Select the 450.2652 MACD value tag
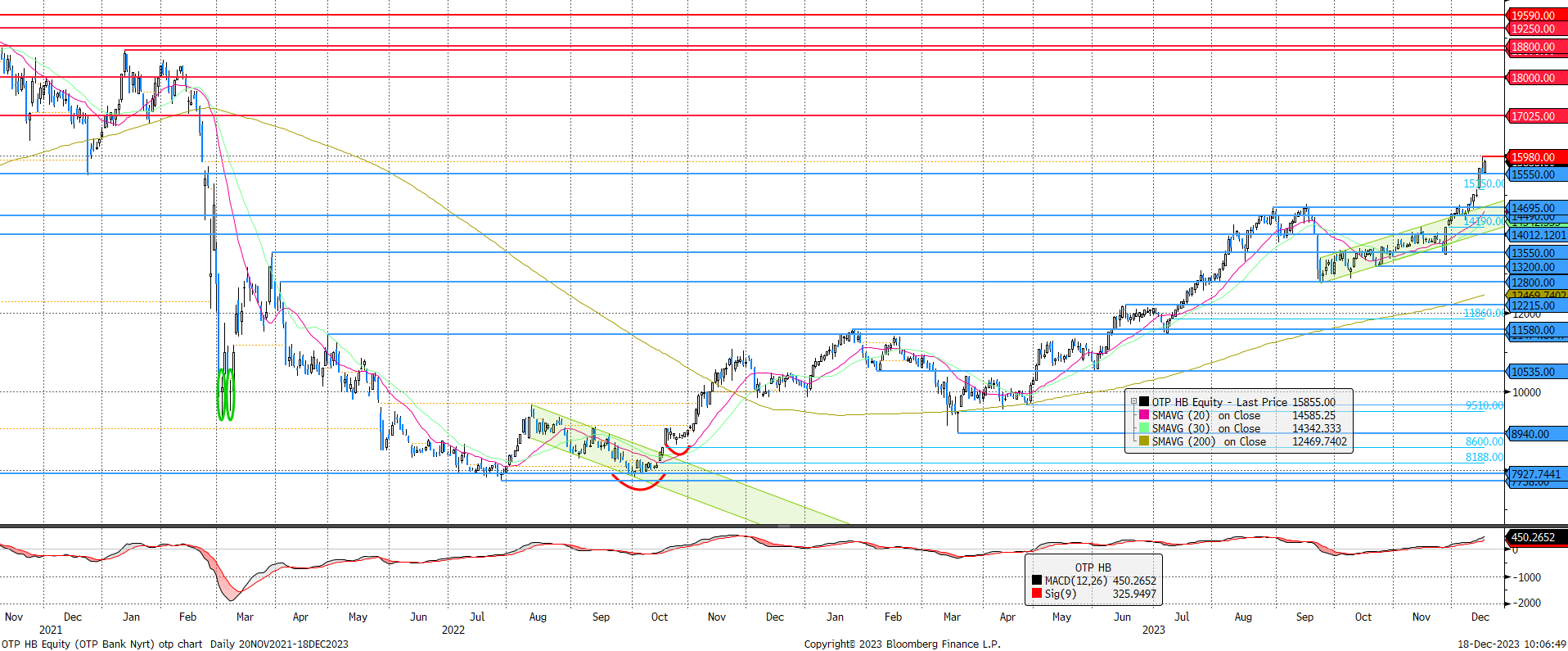The height and width of the screenshot is (651, 1568). 1537,537
